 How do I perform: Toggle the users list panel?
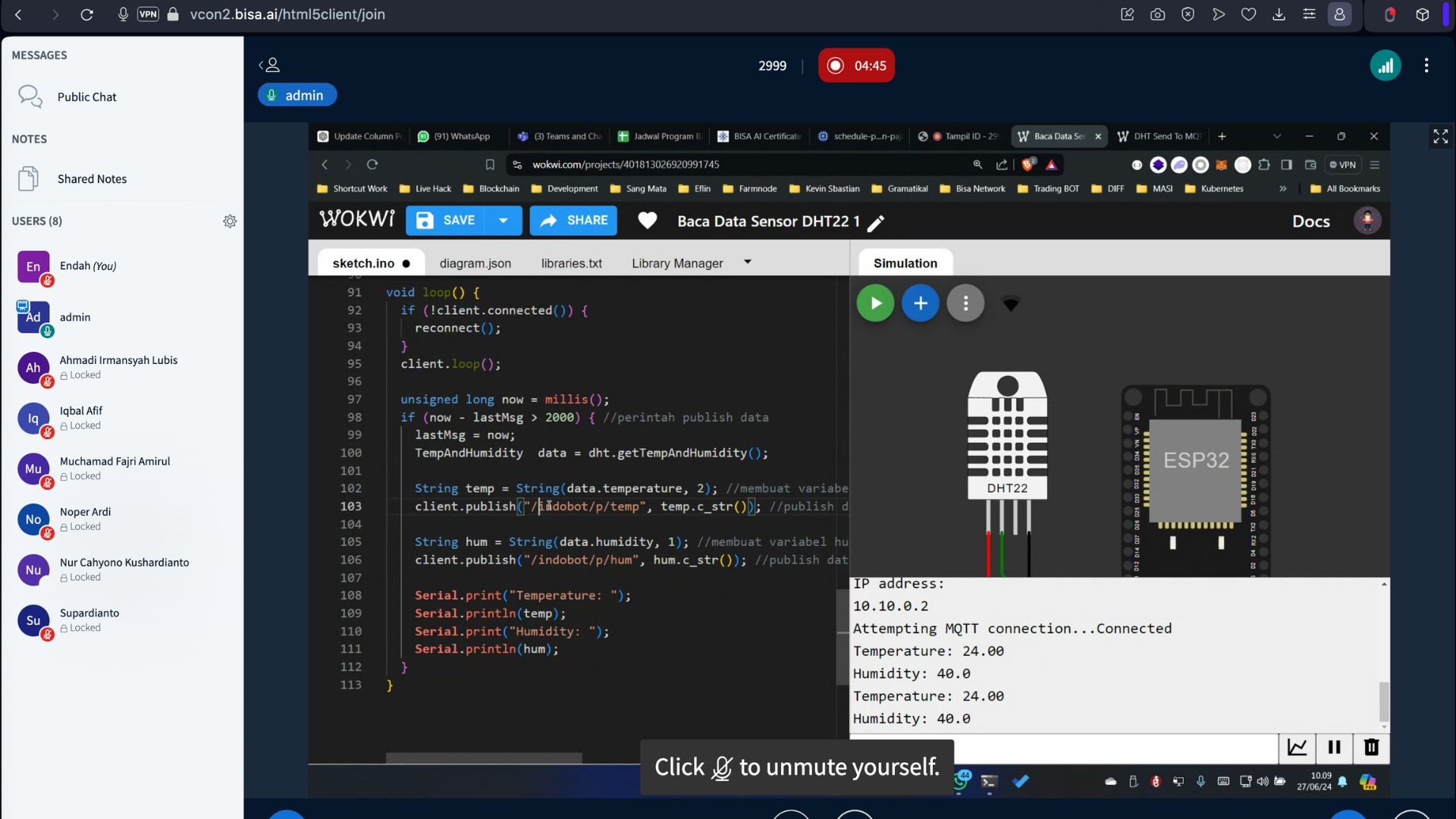tap(269, 66)
